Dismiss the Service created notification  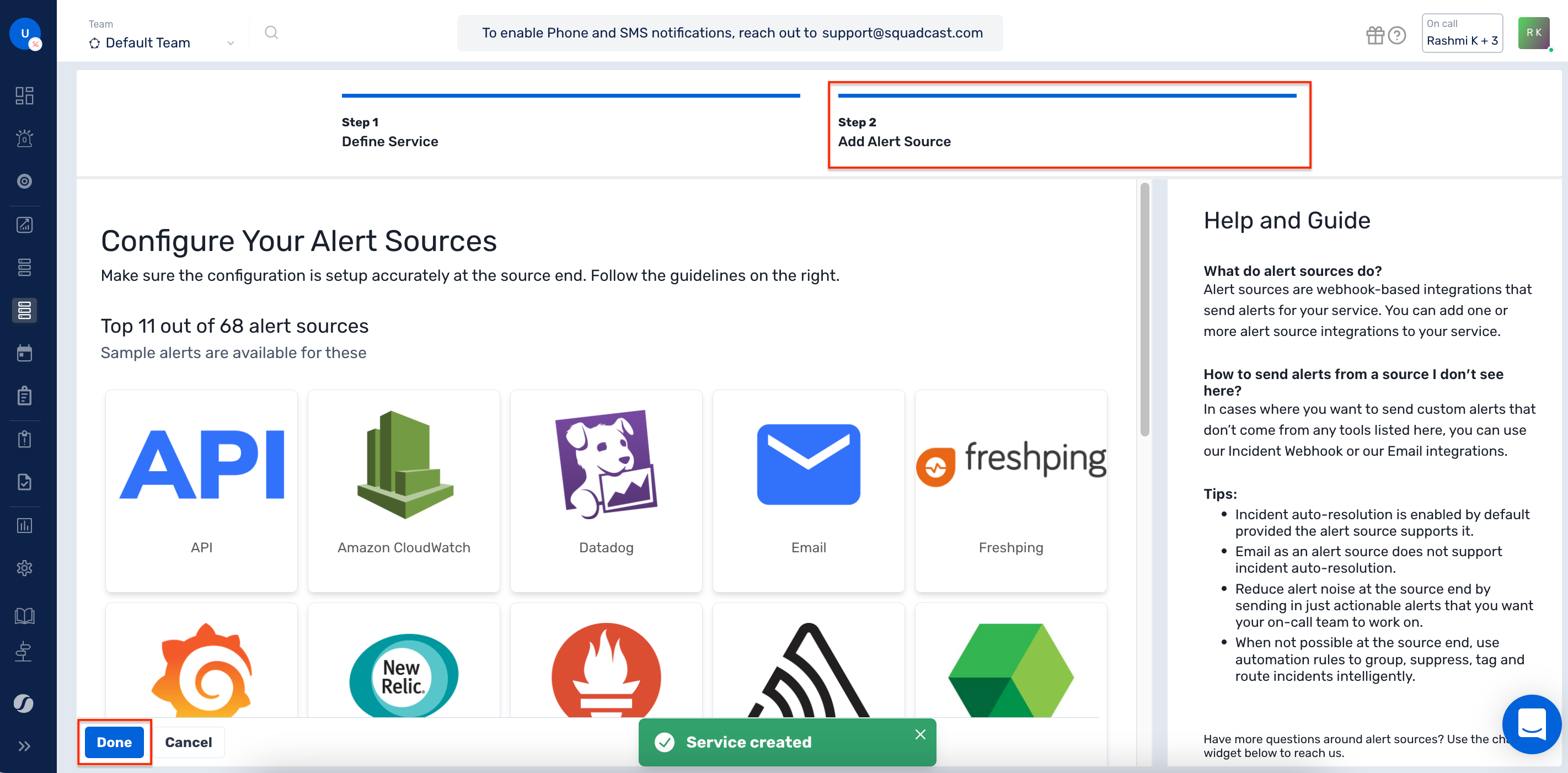921,734
